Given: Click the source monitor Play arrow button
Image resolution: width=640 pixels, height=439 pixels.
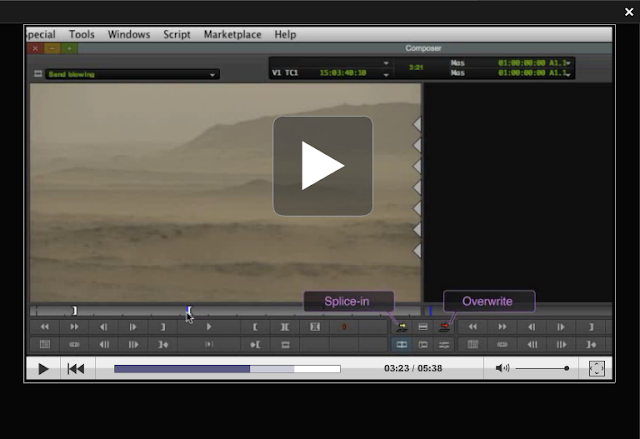Looking at the screenshot, I should point(209,327).
